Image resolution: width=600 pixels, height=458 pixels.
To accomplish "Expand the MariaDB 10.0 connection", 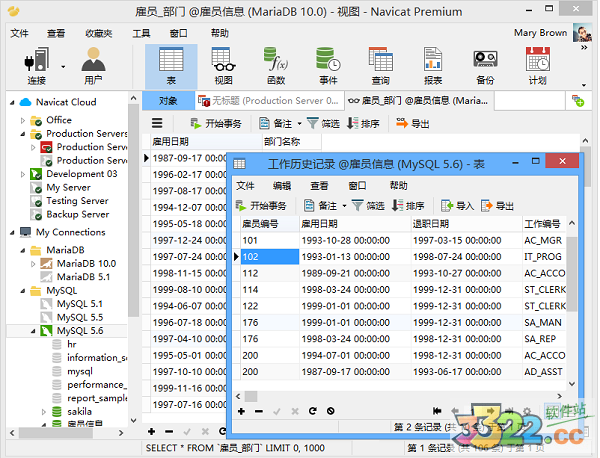I will coord(33,264).
